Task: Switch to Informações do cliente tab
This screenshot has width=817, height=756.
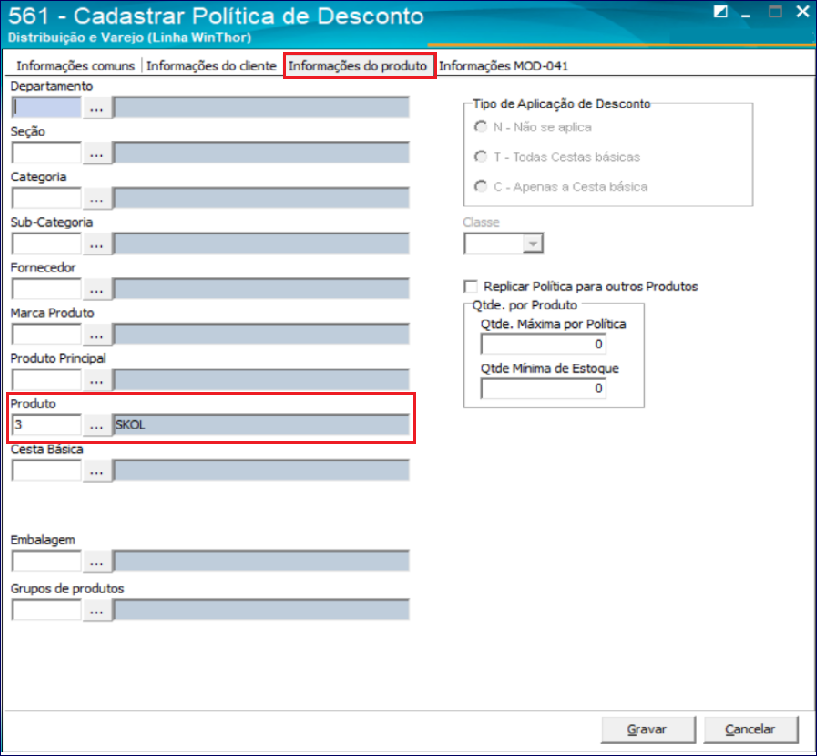Action: point(211,66)
